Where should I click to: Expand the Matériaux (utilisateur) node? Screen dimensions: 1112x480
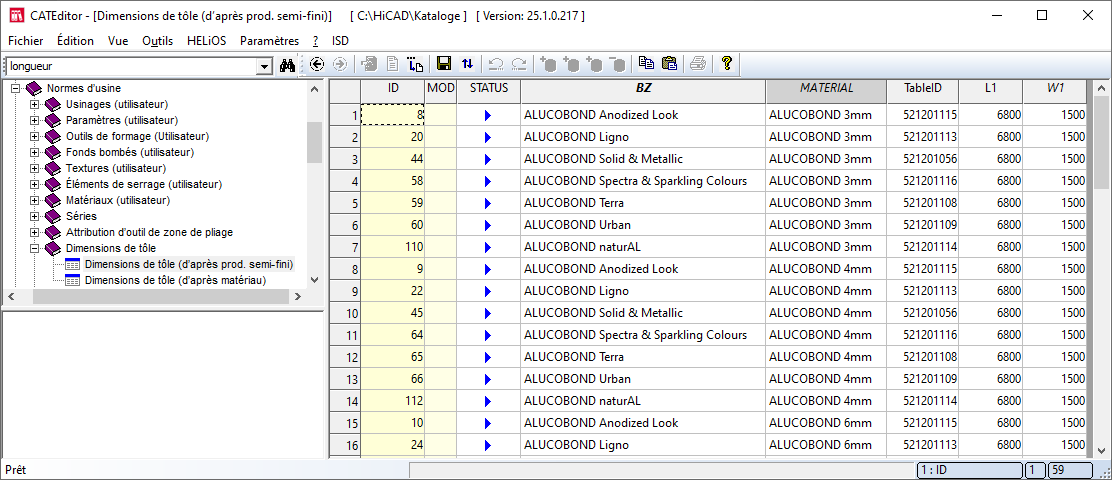coord(34,200)
